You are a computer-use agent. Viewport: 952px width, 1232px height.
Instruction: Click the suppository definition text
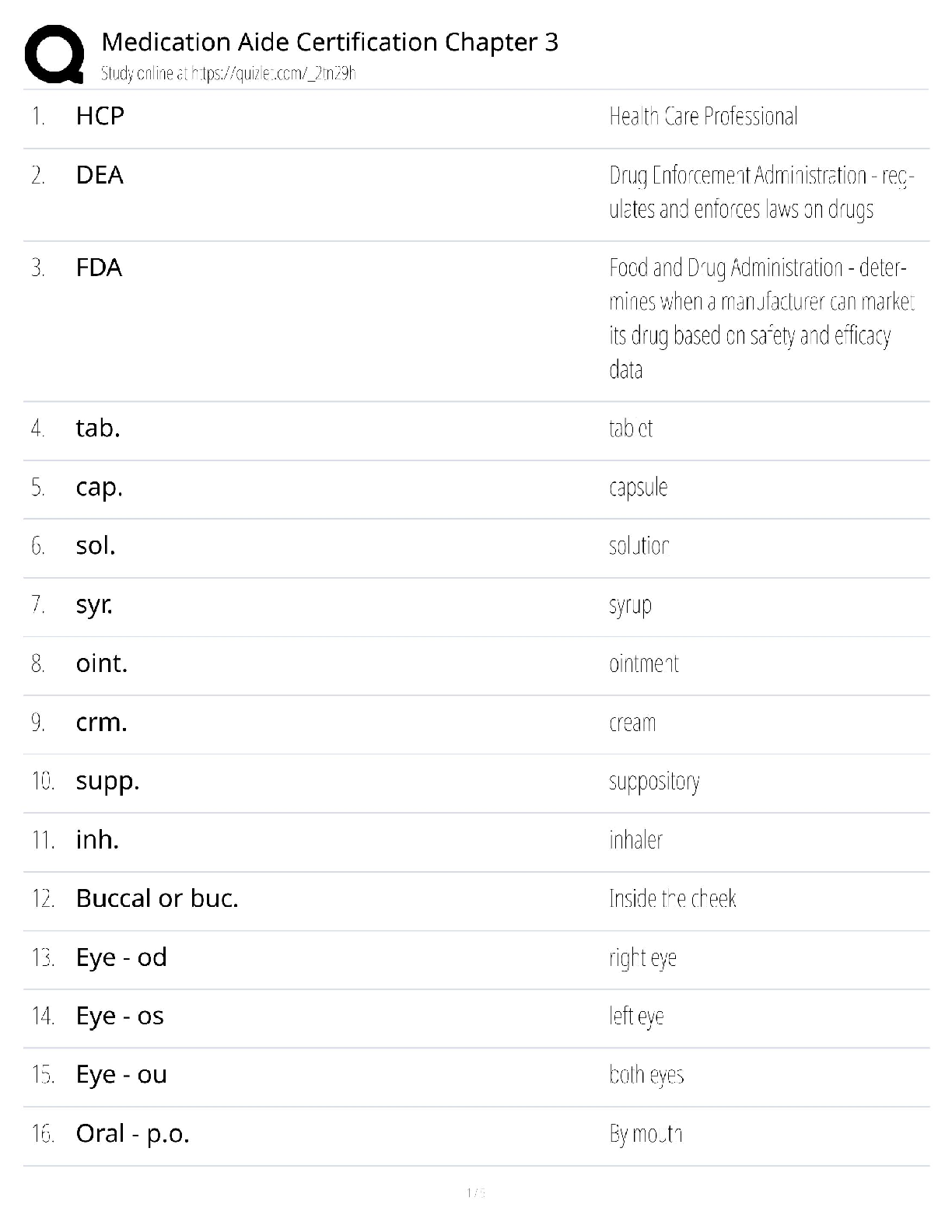tap(654, 782)
